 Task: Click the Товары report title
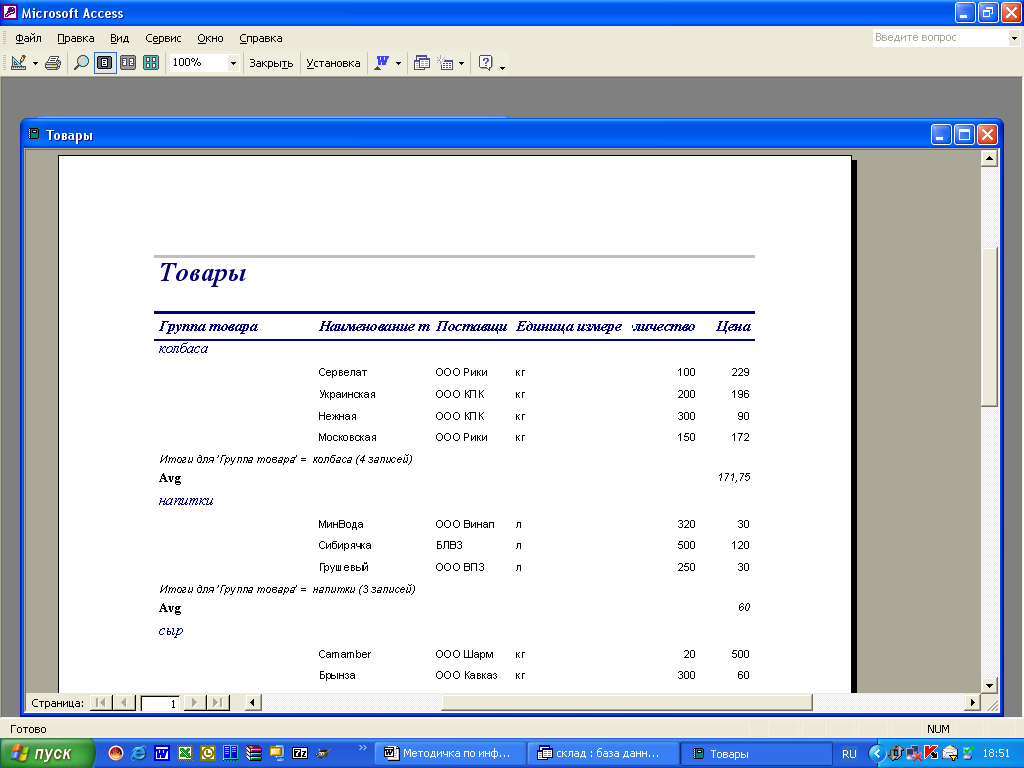[x=203, y=273]
